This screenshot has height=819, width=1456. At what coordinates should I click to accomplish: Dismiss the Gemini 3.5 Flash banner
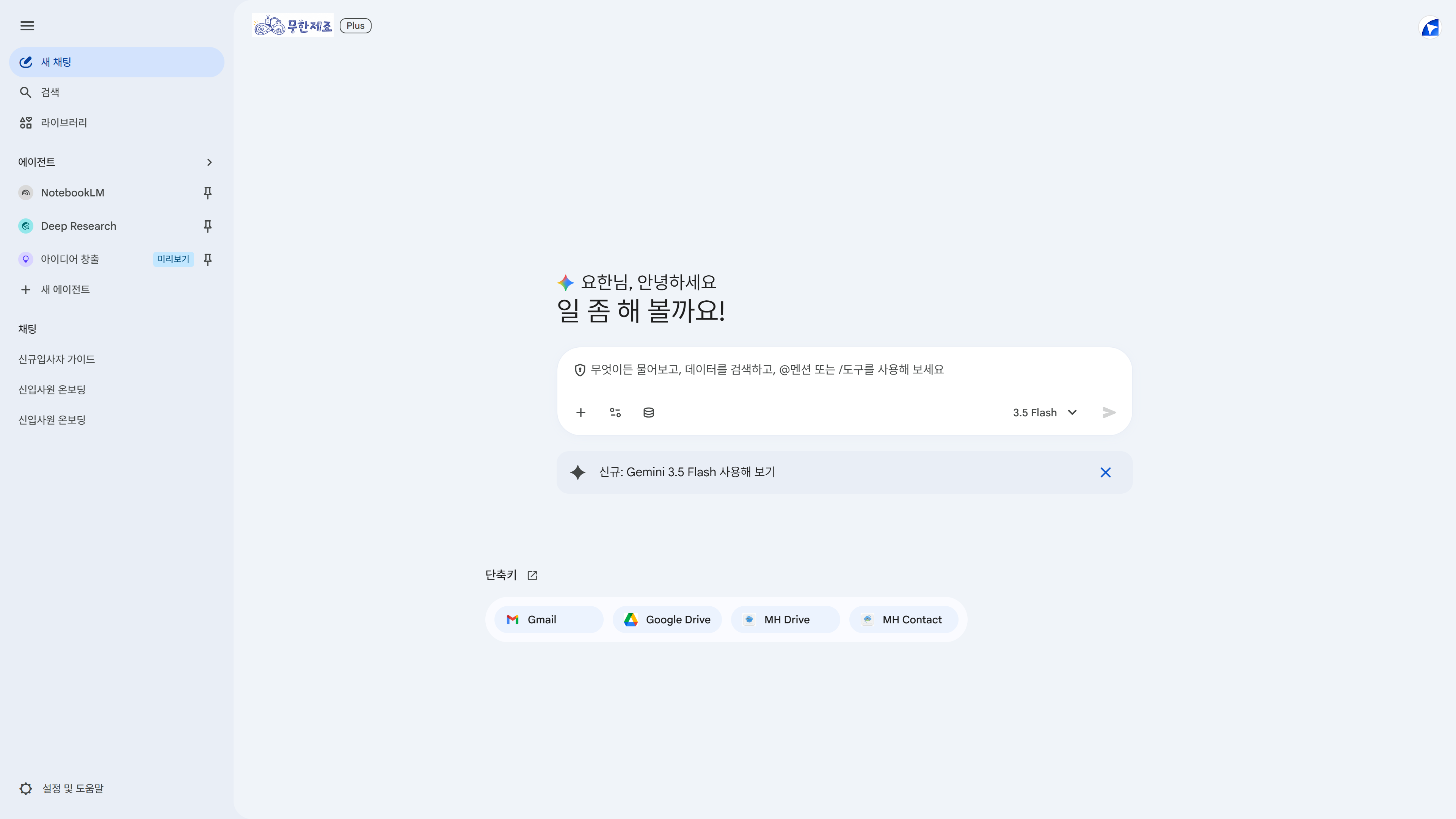pyautogui.click(x=1105, y=472)
